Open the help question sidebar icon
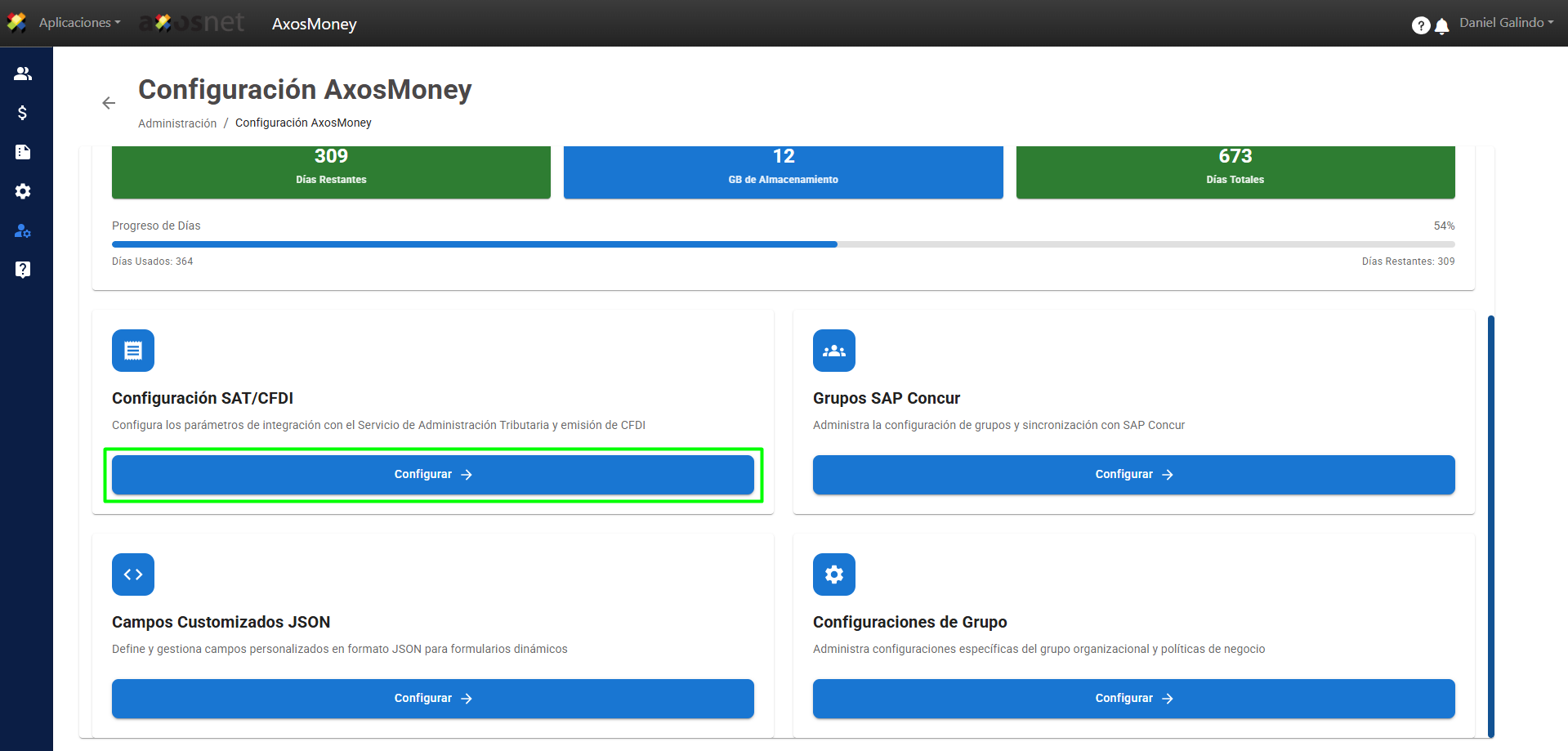The width and height of the screenshot is (1568, 751). click(x=23, y=270)
